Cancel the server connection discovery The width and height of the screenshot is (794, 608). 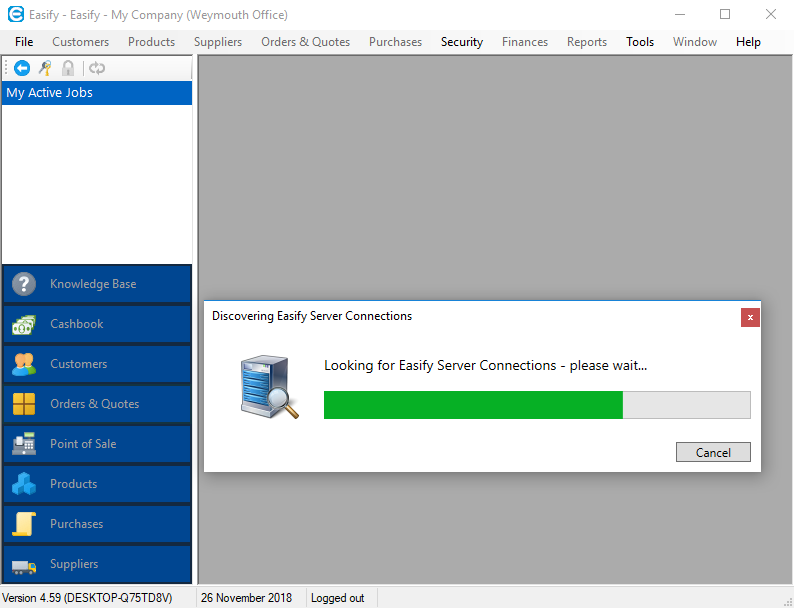[x=713, y=452]
